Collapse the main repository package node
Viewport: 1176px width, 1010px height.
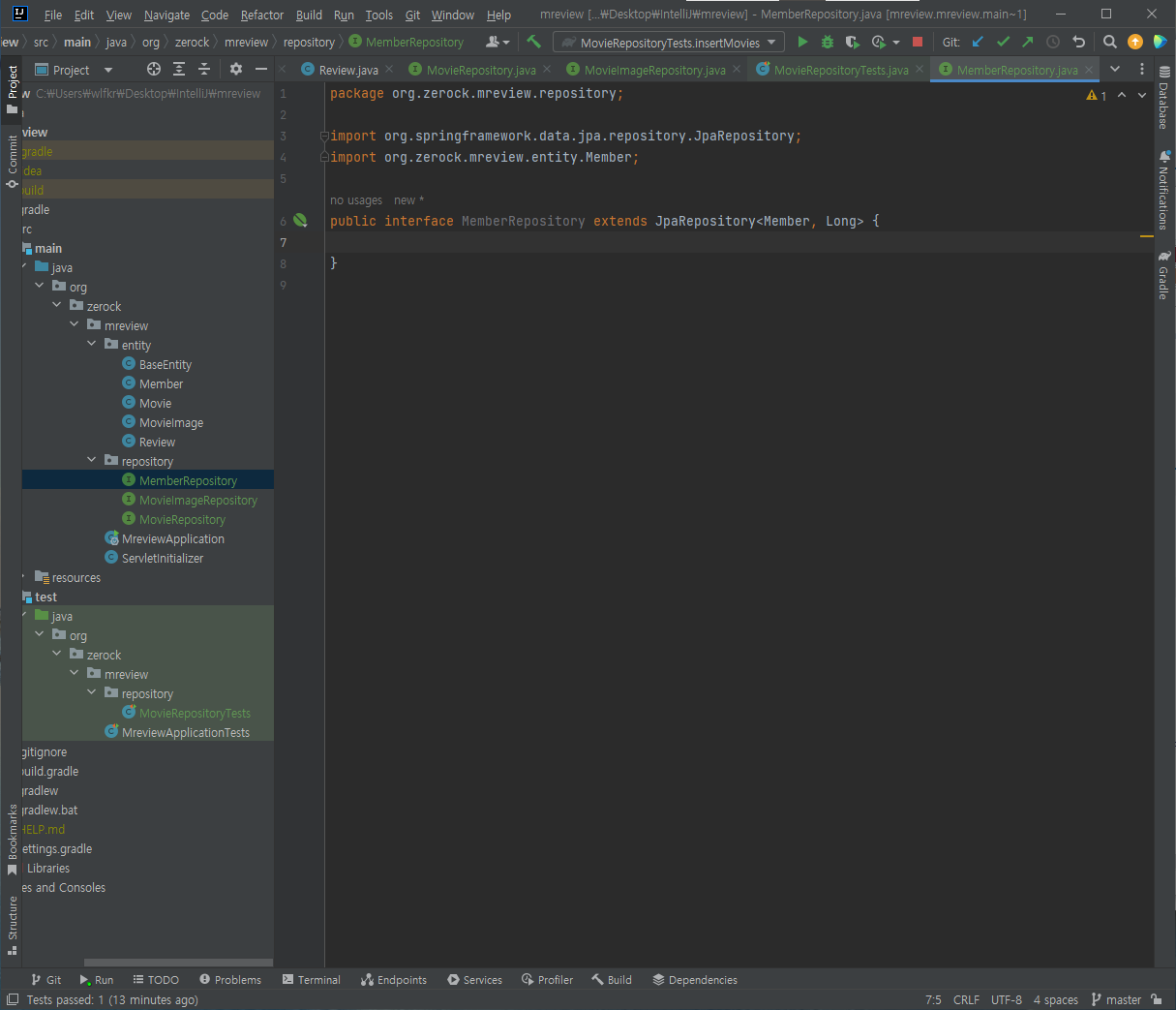coord(92,460)
